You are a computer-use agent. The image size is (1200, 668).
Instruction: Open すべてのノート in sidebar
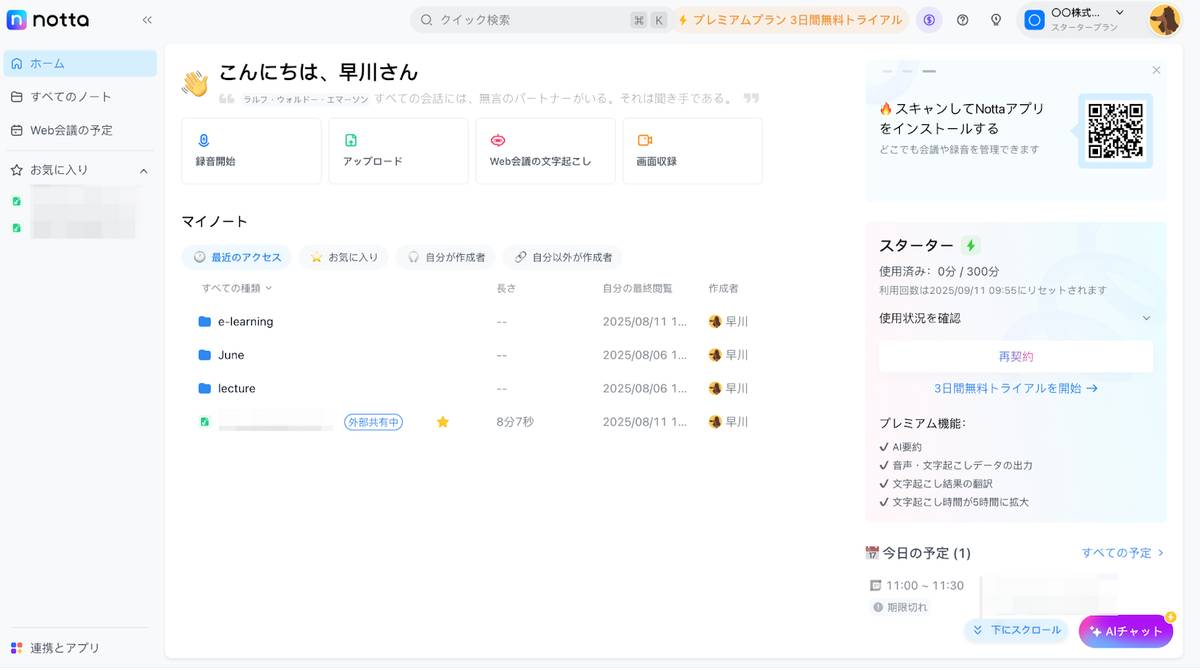(x=80, y=97)
